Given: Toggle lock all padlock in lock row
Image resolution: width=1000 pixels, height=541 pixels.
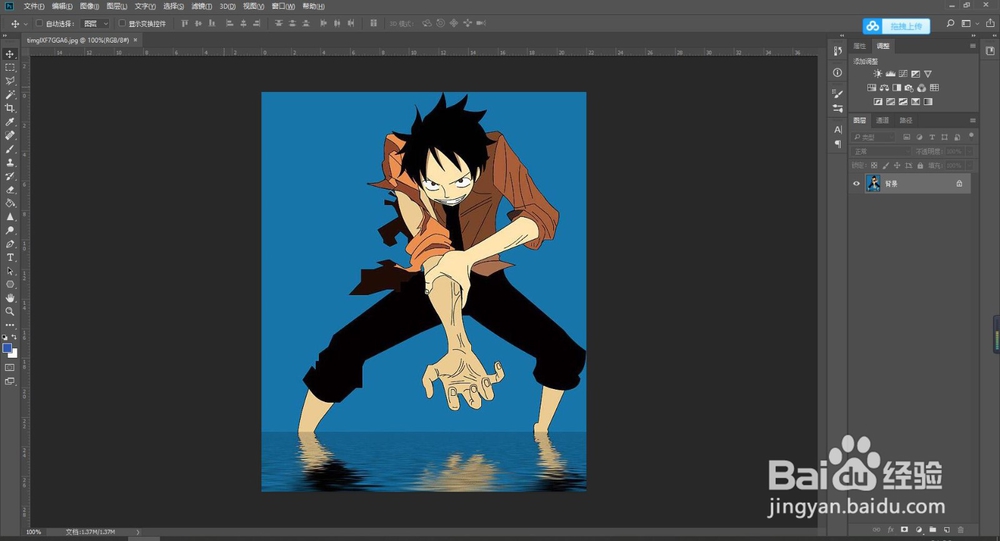Looking at the screenshot, I should (x=920, y=165).
